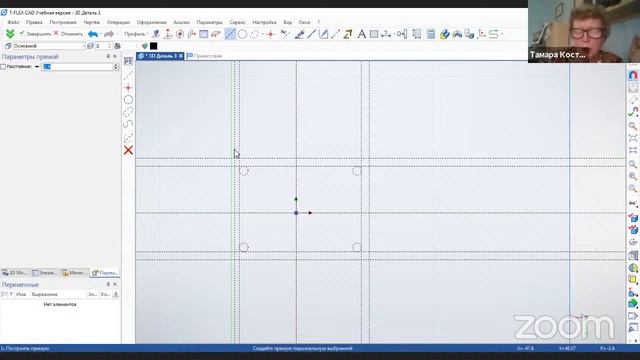
Task: Click the green S-shaped icon in toolbar
Action: click(x=494, y=34)
